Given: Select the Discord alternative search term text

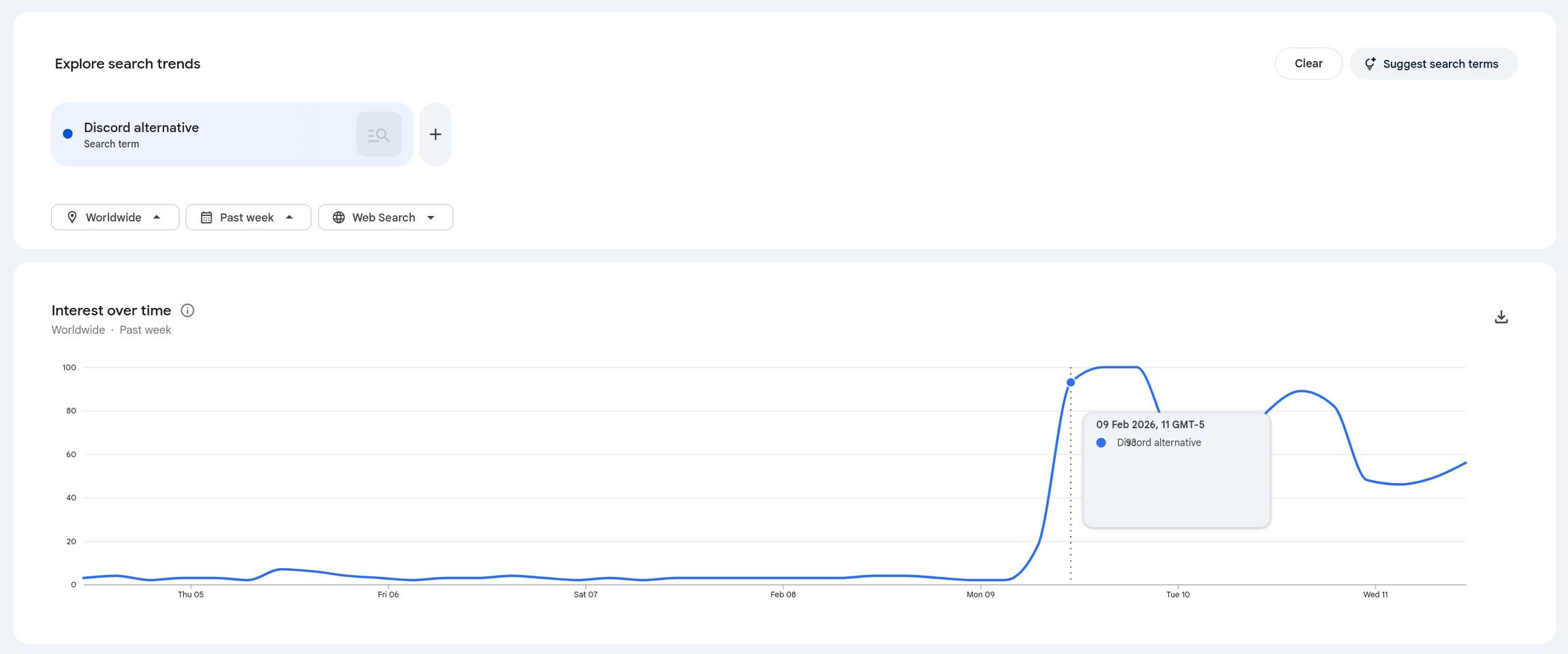Looking at the screenshot, I should point(141,128).
